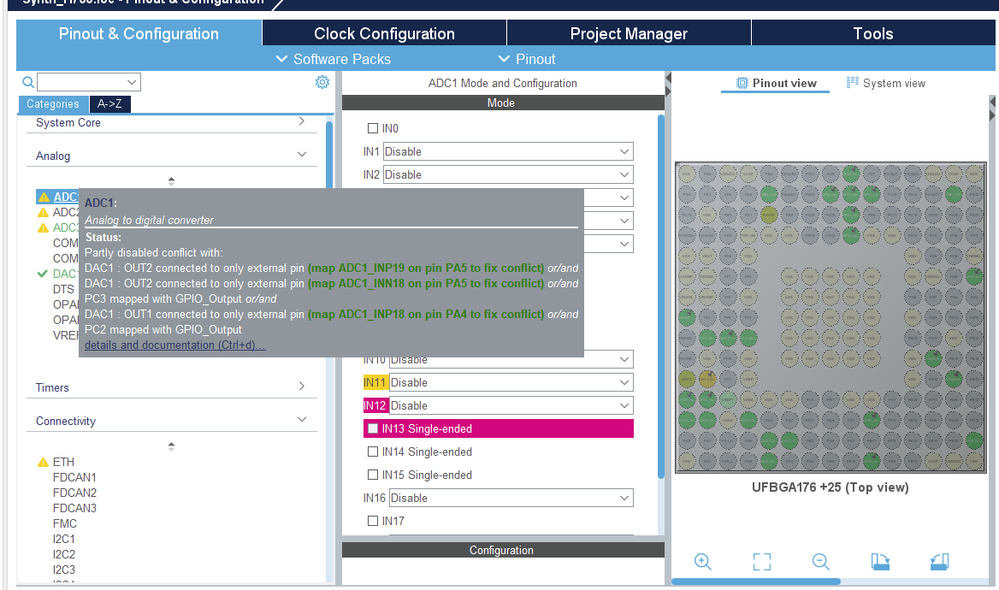Select FDCAN1 in the Connectivity list
The image size is (999, 590).
75,477
